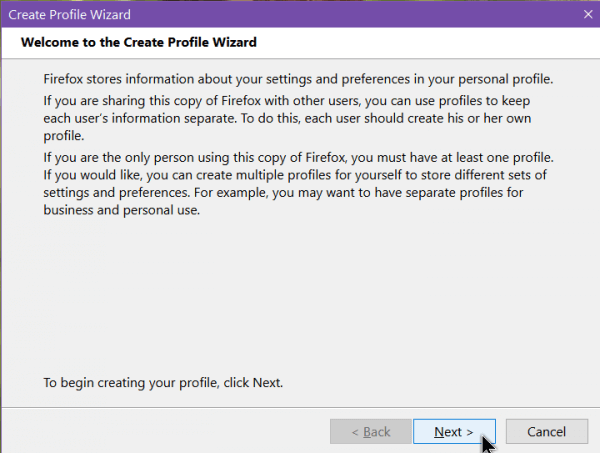
Task: Cancel the Create Profile Wizard
Action: coord(546,432)
